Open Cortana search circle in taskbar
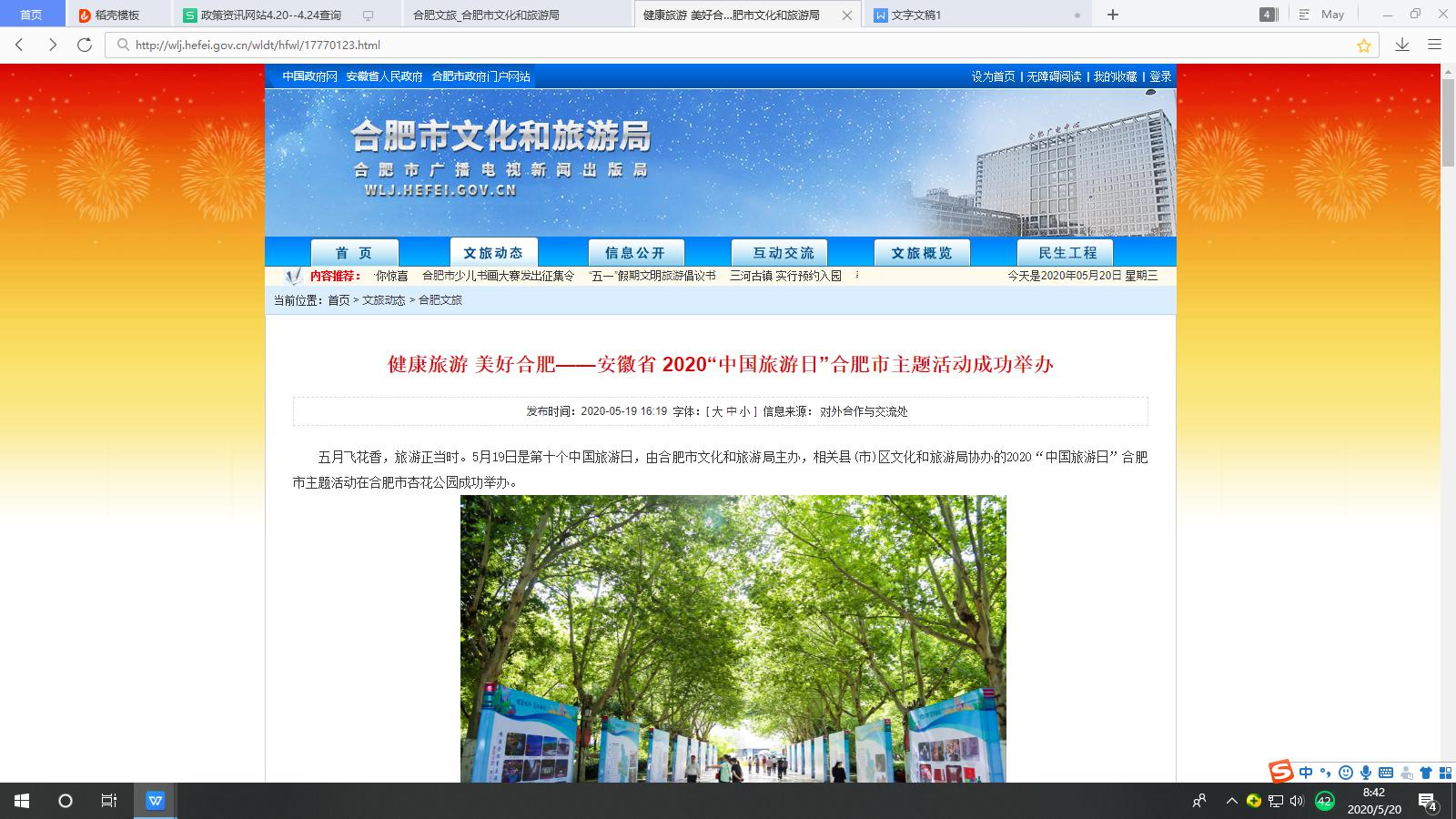 [66, 801]
